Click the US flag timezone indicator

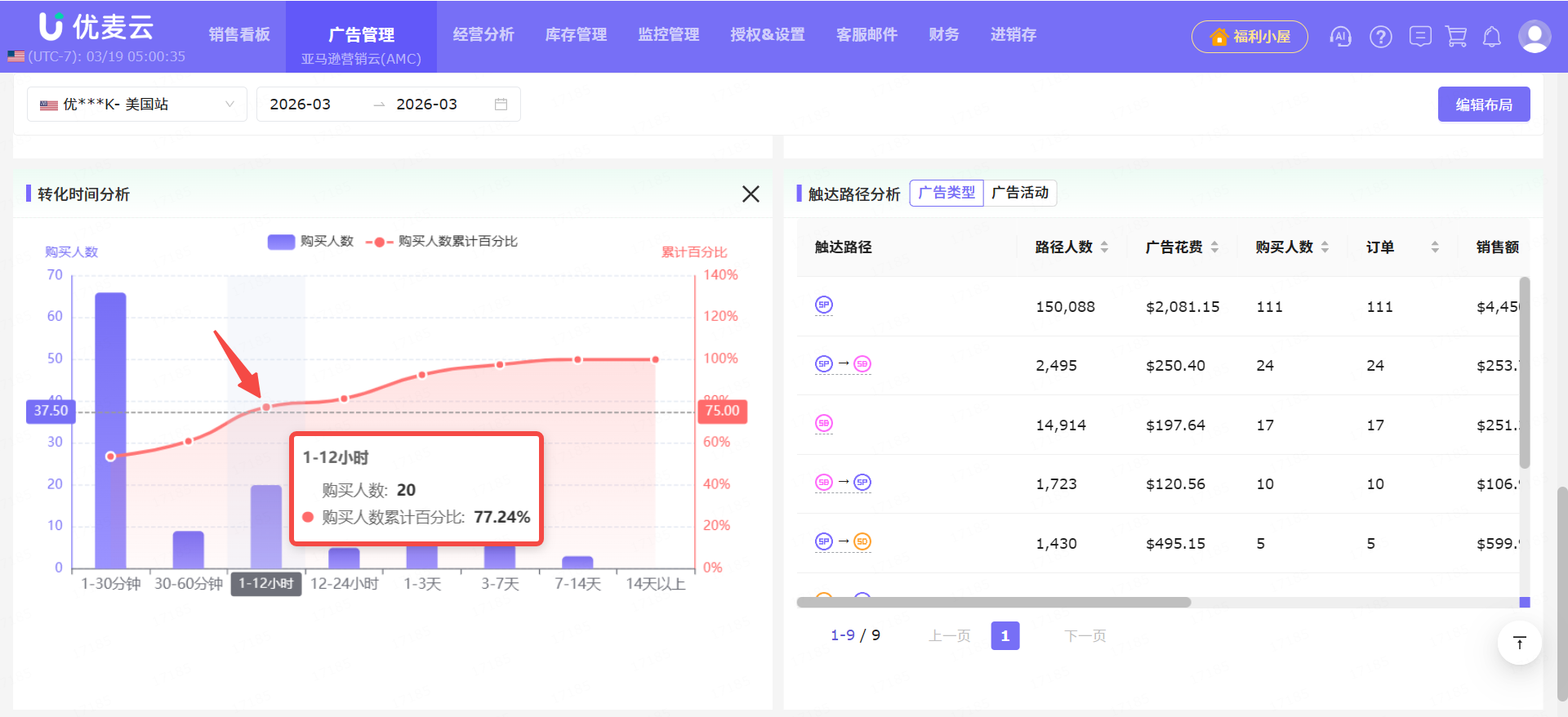[x=16, y=56]
